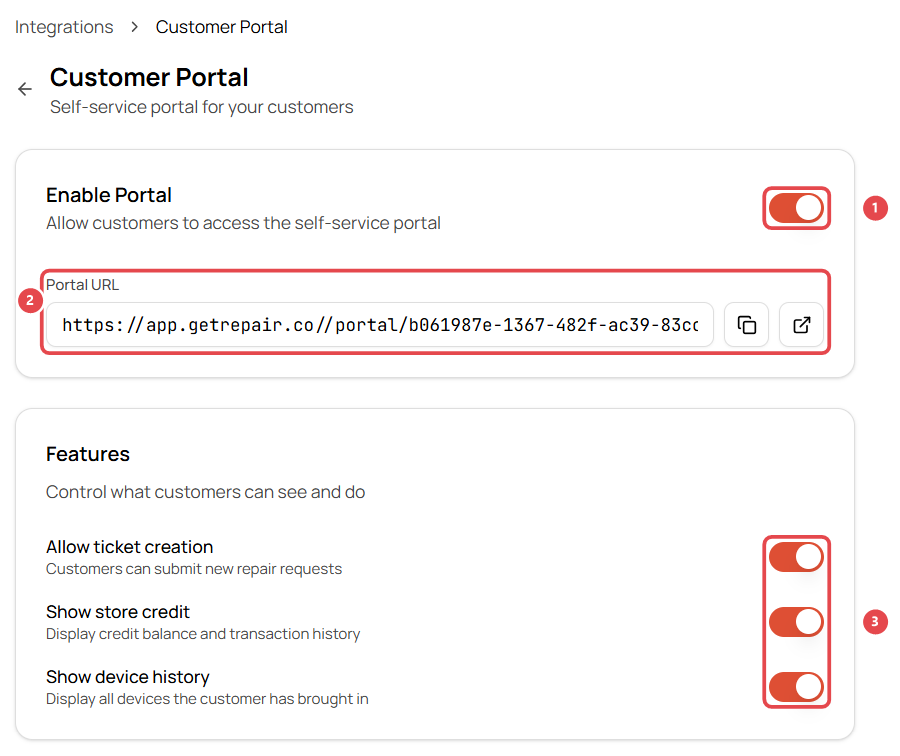Toggle the Enable Portal switch
The image size is (900, 756).
796,208
